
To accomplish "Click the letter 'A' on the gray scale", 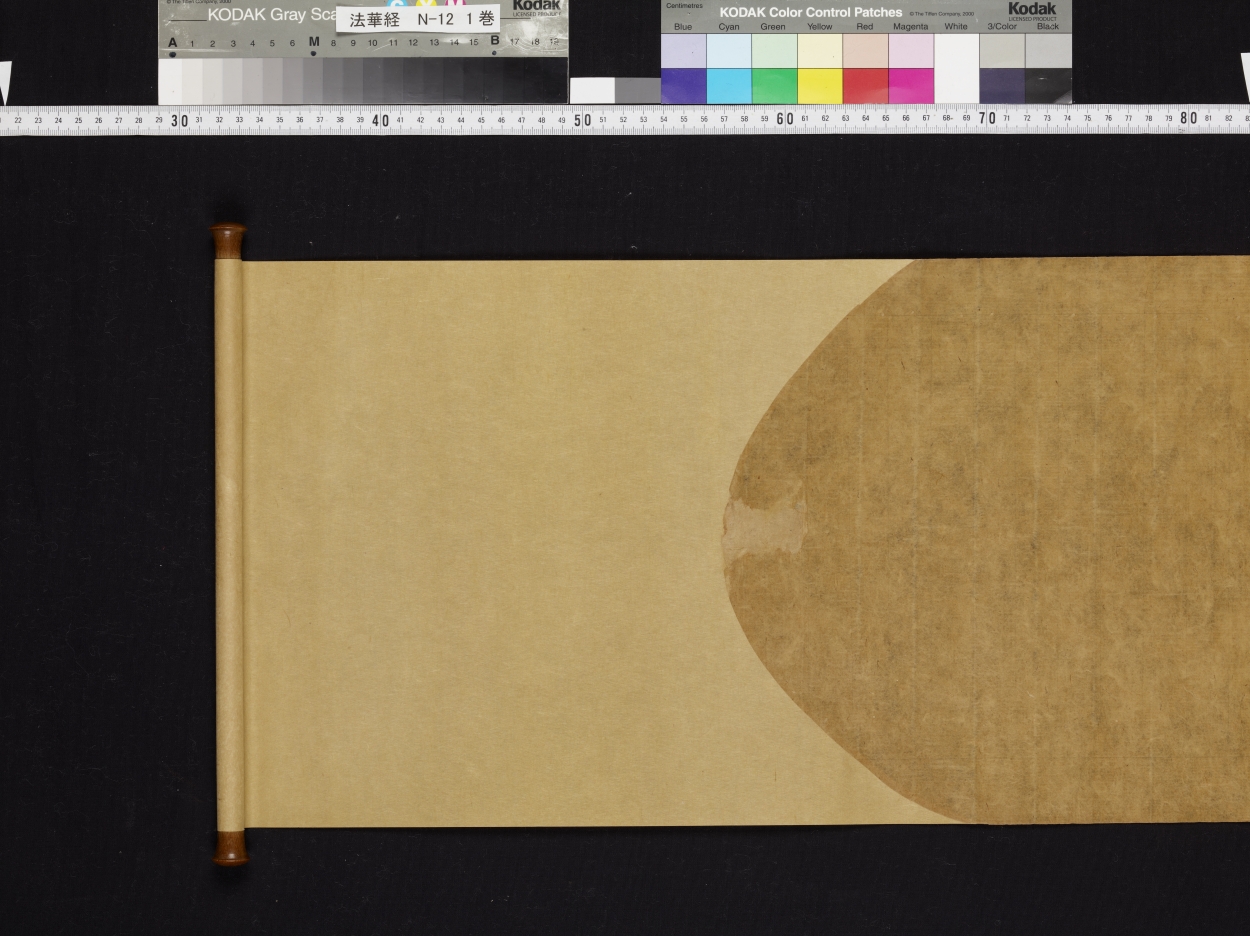I will point(173,43).
